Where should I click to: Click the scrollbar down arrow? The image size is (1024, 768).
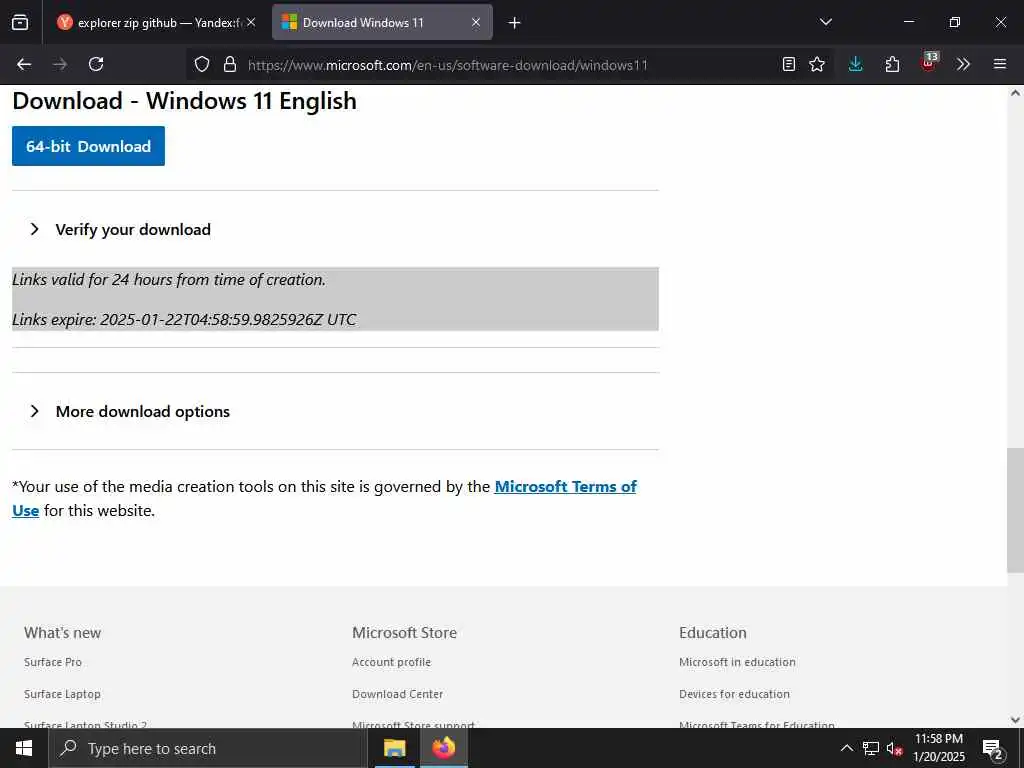click(1015, 720)
